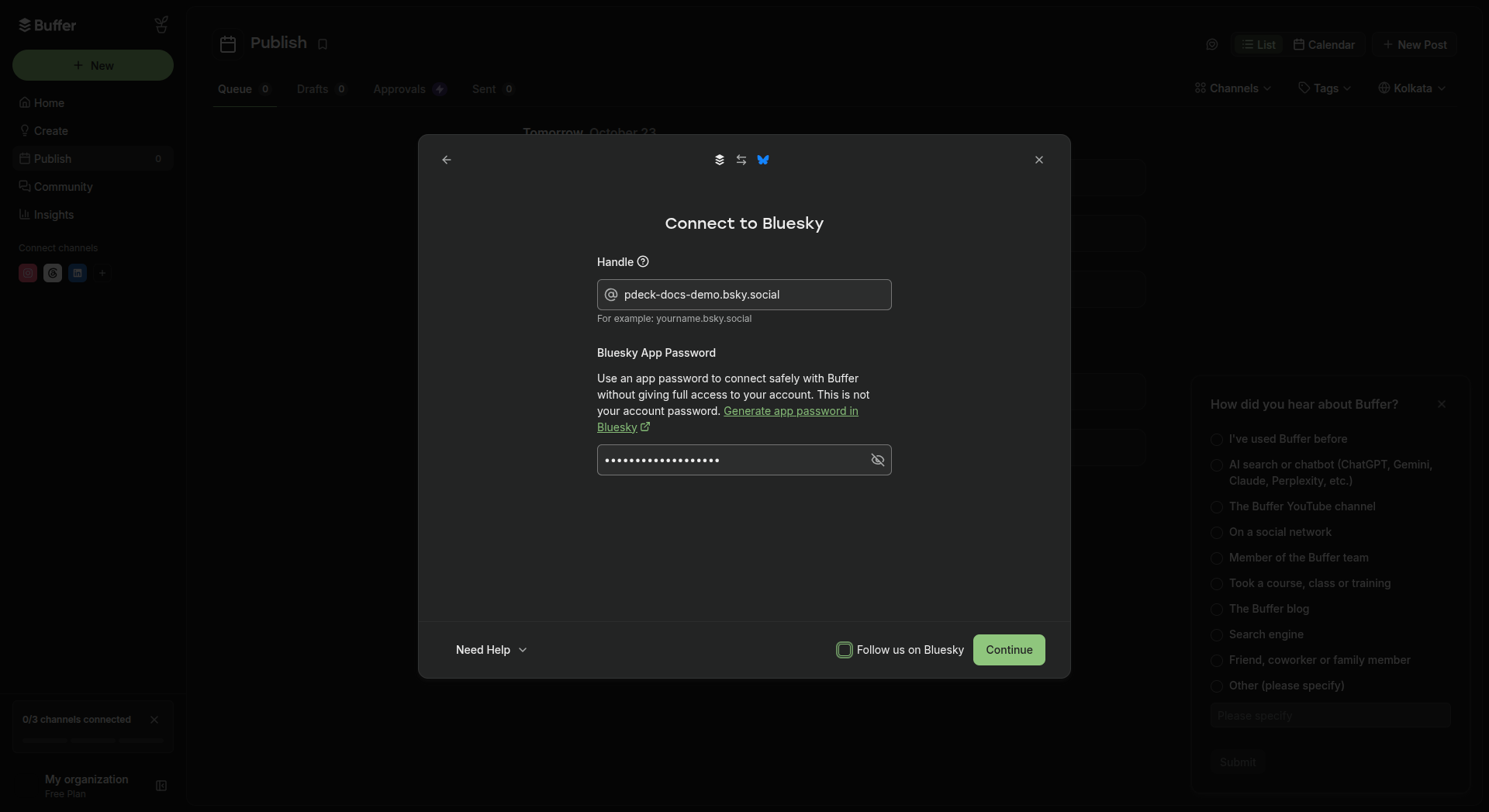Open Publish in the sidebar
1489x812 pixels.
pos(93,159)
